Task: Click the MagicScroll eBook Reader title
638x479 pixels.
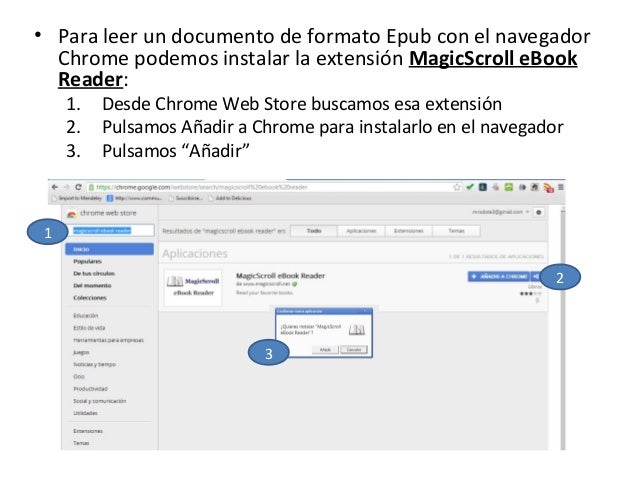Action: tap(280, 276)
